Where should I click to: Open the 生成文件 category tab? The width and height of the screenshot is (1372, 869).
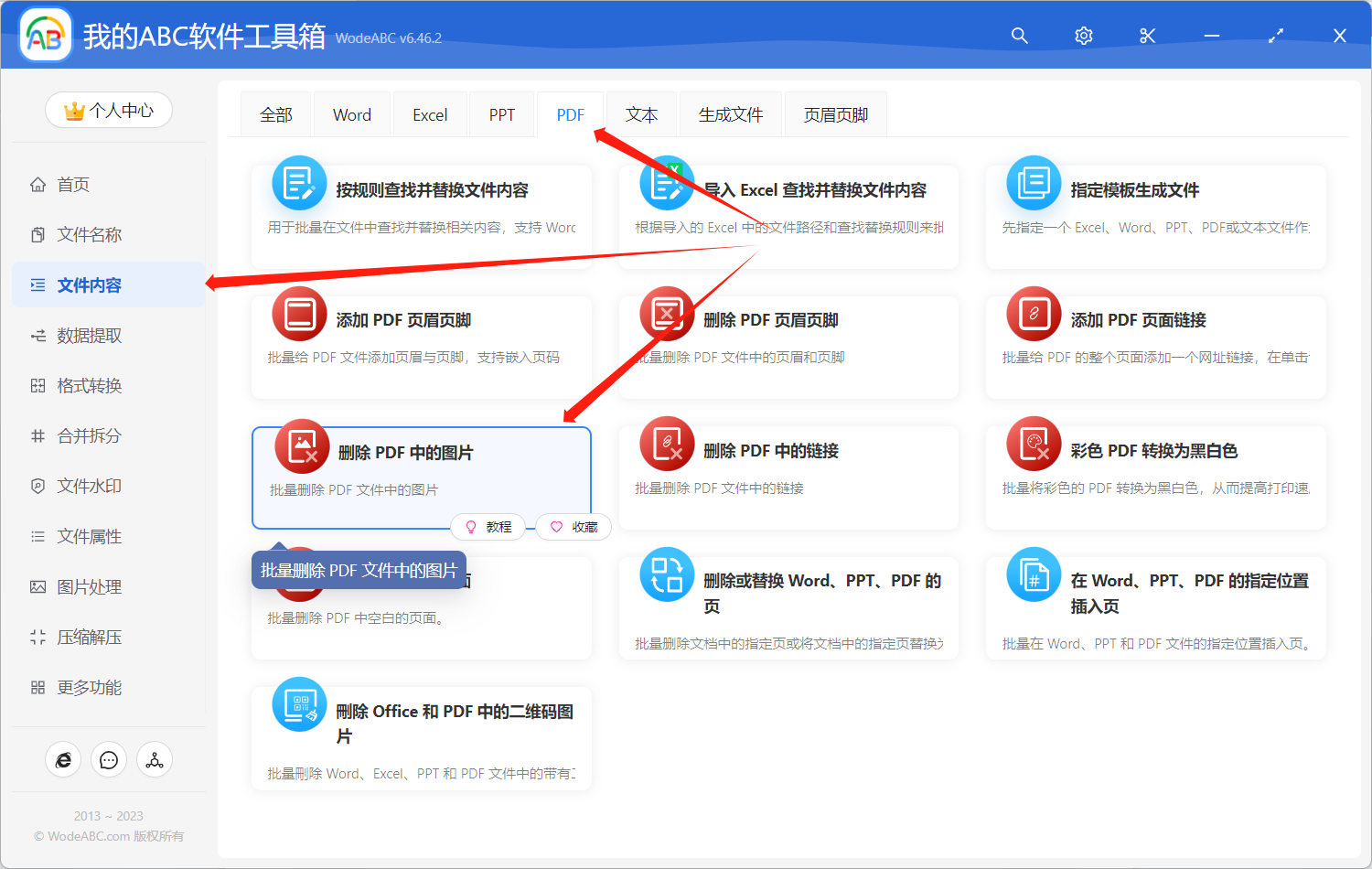(x=730, y=113)
